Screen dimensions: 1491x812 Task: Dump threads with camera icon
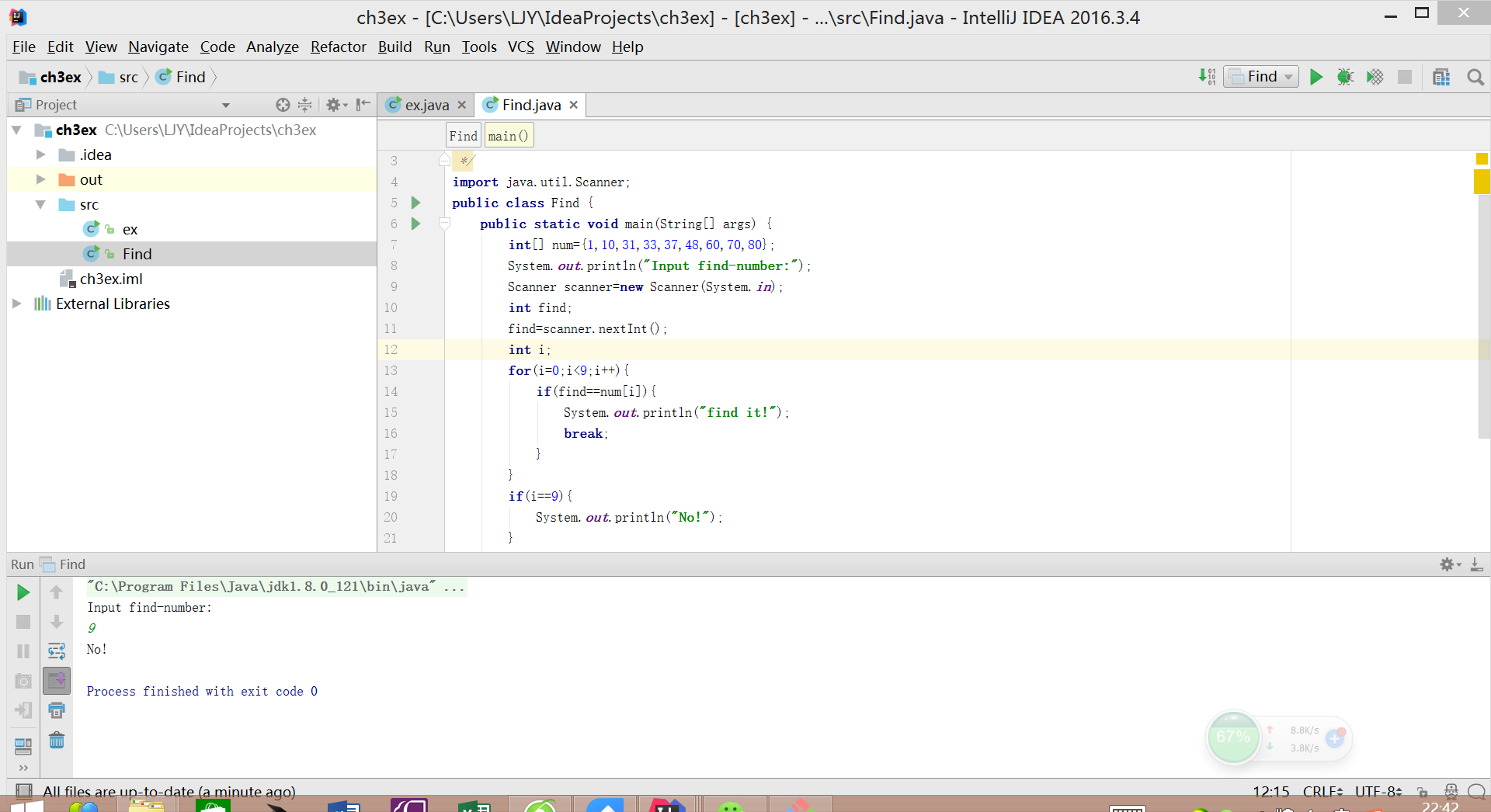click(23, 681)
